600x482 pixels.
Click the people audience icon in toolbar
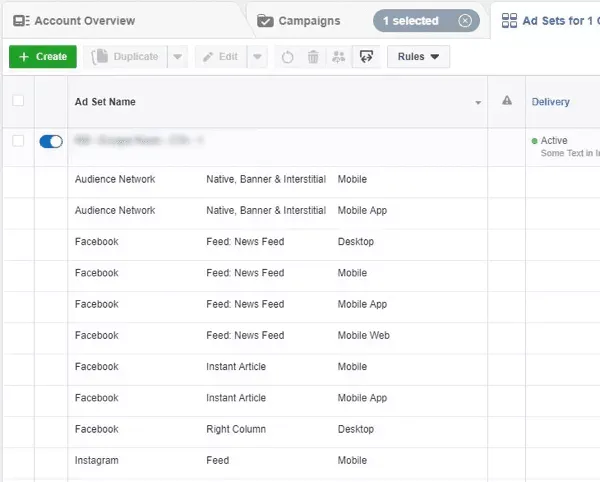[337, 57]
